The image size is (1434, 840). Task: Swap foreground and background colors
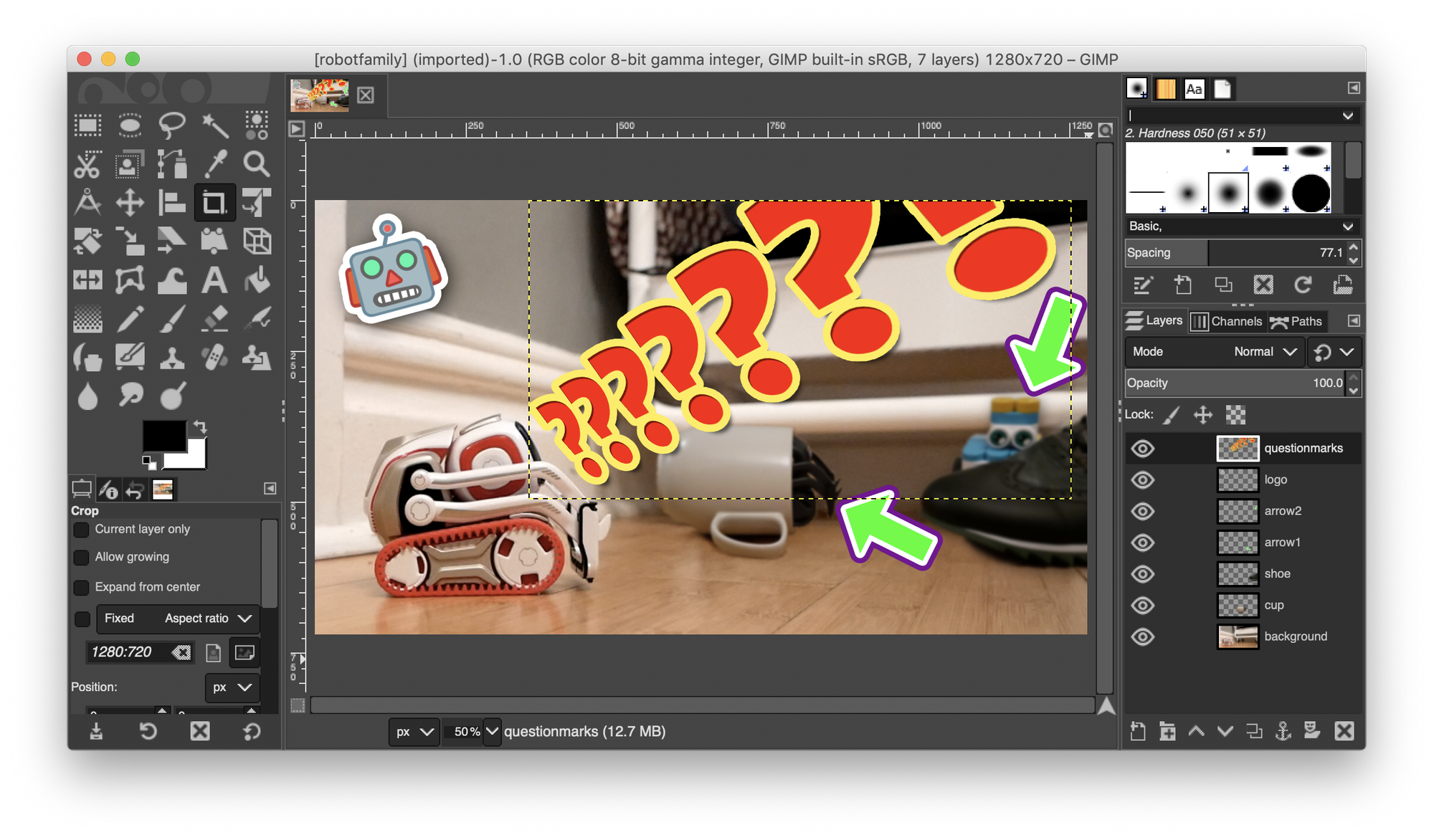(200, 427)
